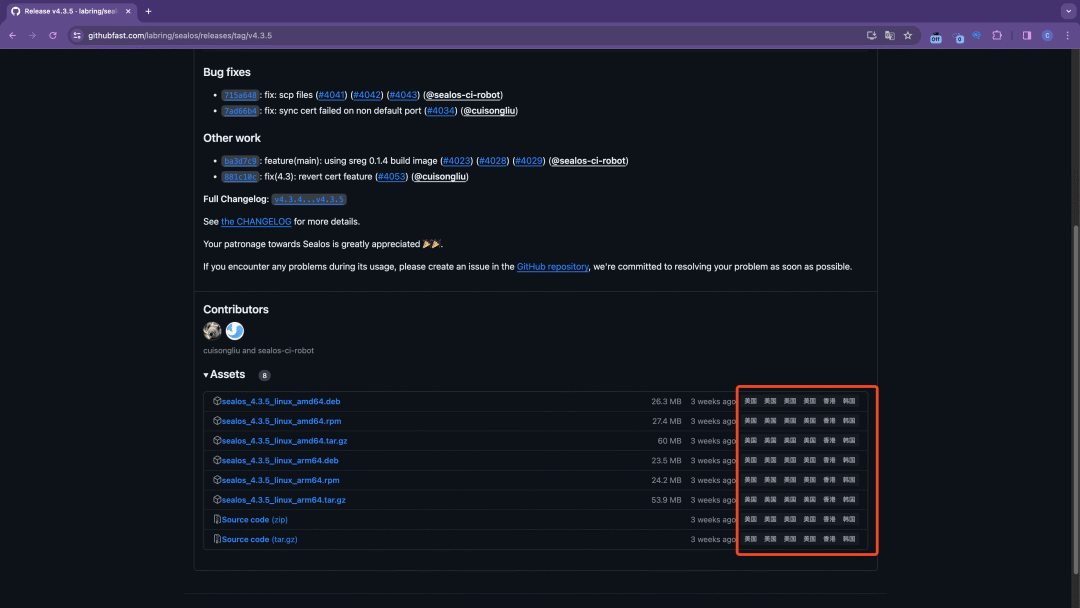Go back to the previous page
Image resolution: width=1080 pixels, height=608 pixels.
[x=12, y=35]
